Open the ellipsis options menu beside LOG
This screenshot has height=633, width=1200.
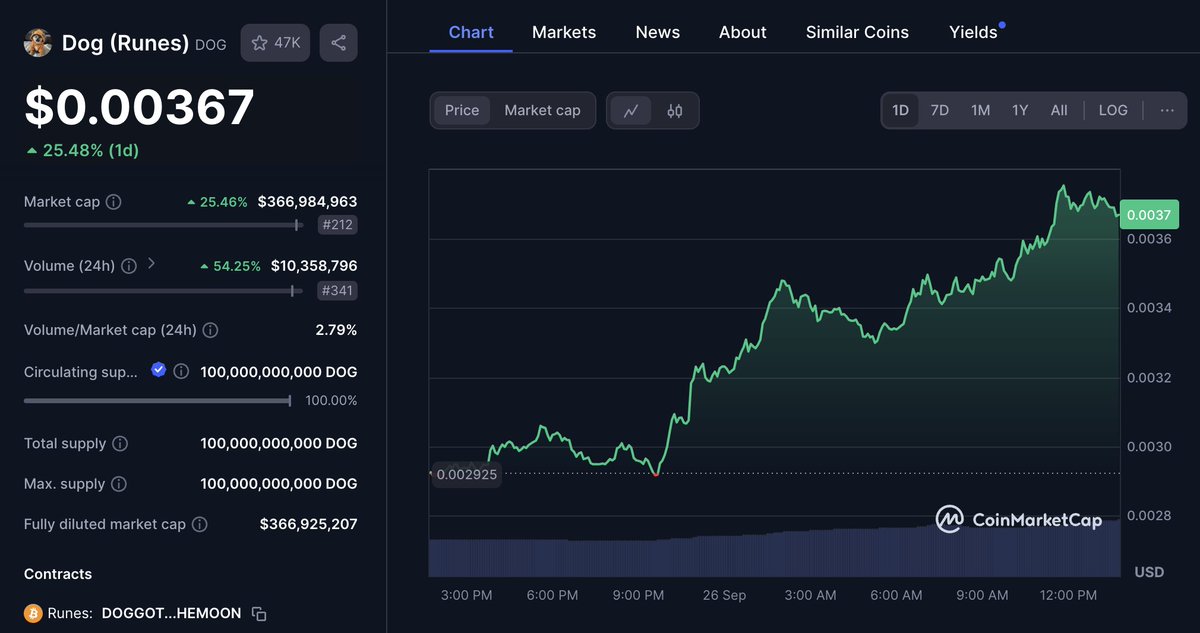(1165, 110)
